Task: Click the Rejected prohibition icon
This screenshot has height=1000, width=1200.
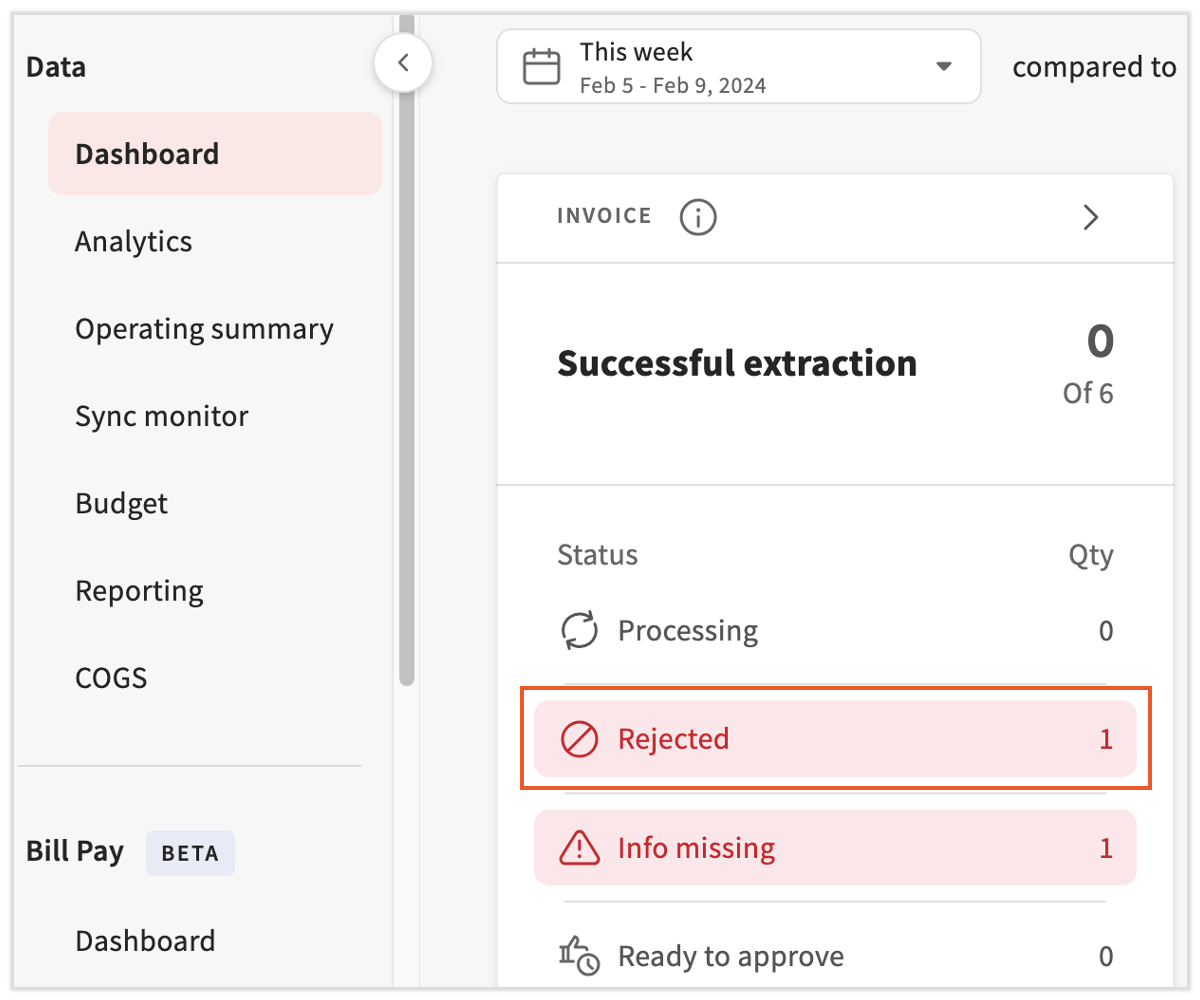Action: (x=578, y=739)
